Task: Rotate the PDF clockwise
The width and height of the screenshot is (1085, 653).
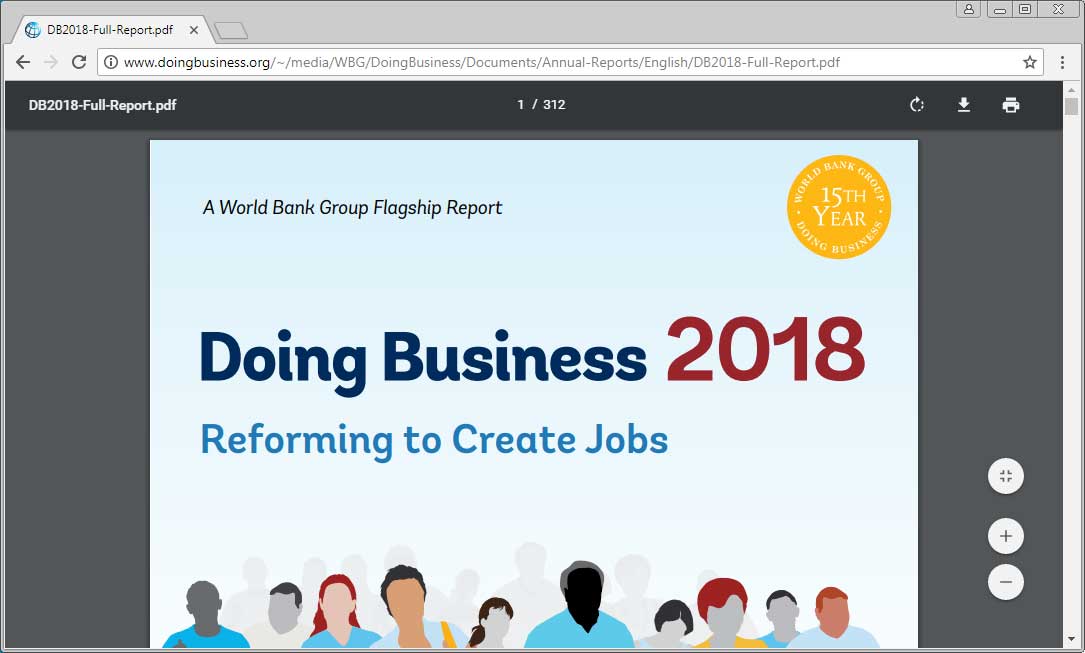Action: point(916,104)
